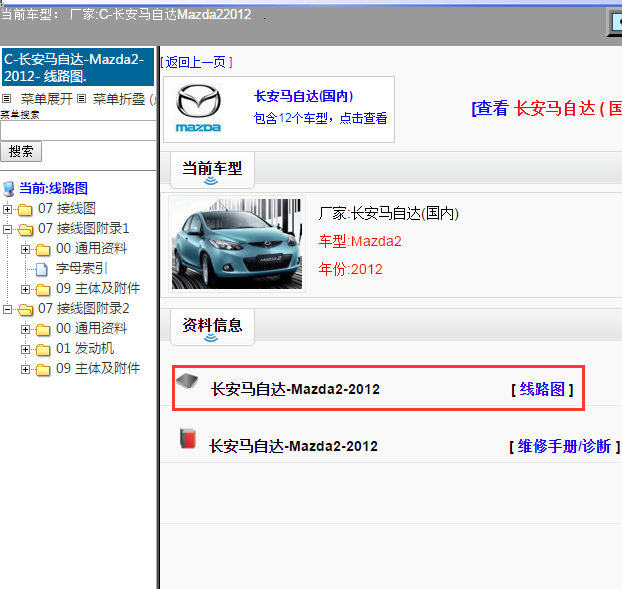
Task: Click the 搜索 button
Action: pyautogui.click(x=21, y=152)
